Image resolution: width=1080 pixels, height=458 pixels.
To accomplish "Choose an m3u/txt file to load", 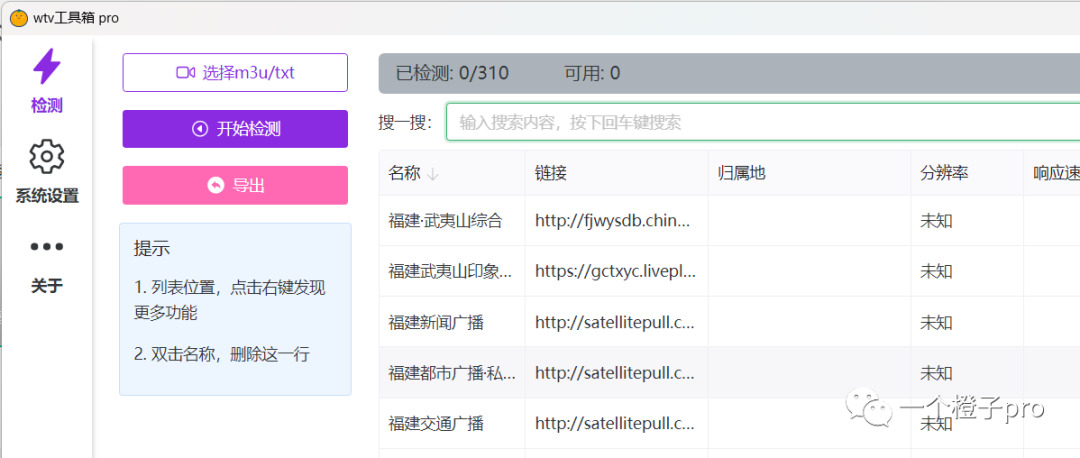I will (235, 72).
